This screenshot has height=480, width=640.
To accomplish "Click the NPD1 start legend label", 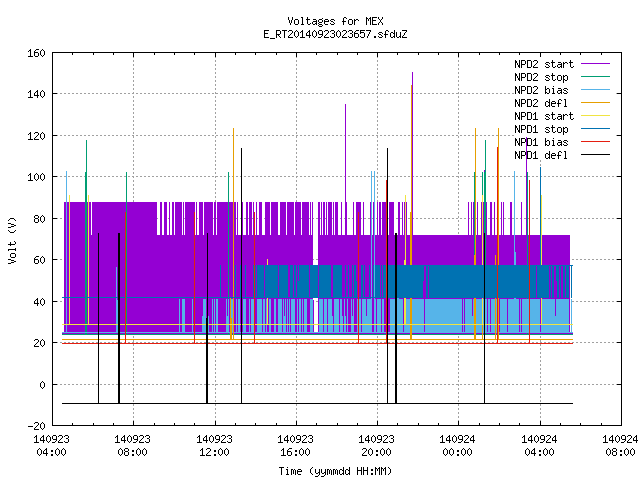I will (x=544, y=116).
